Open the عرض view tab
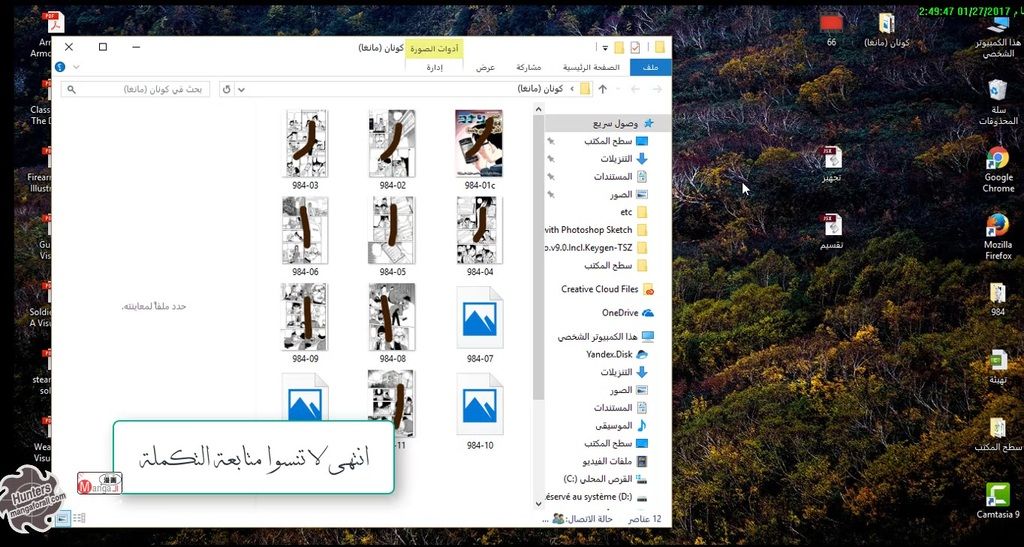This screenshot has height=547, width=1024. (x=485, y=67)
